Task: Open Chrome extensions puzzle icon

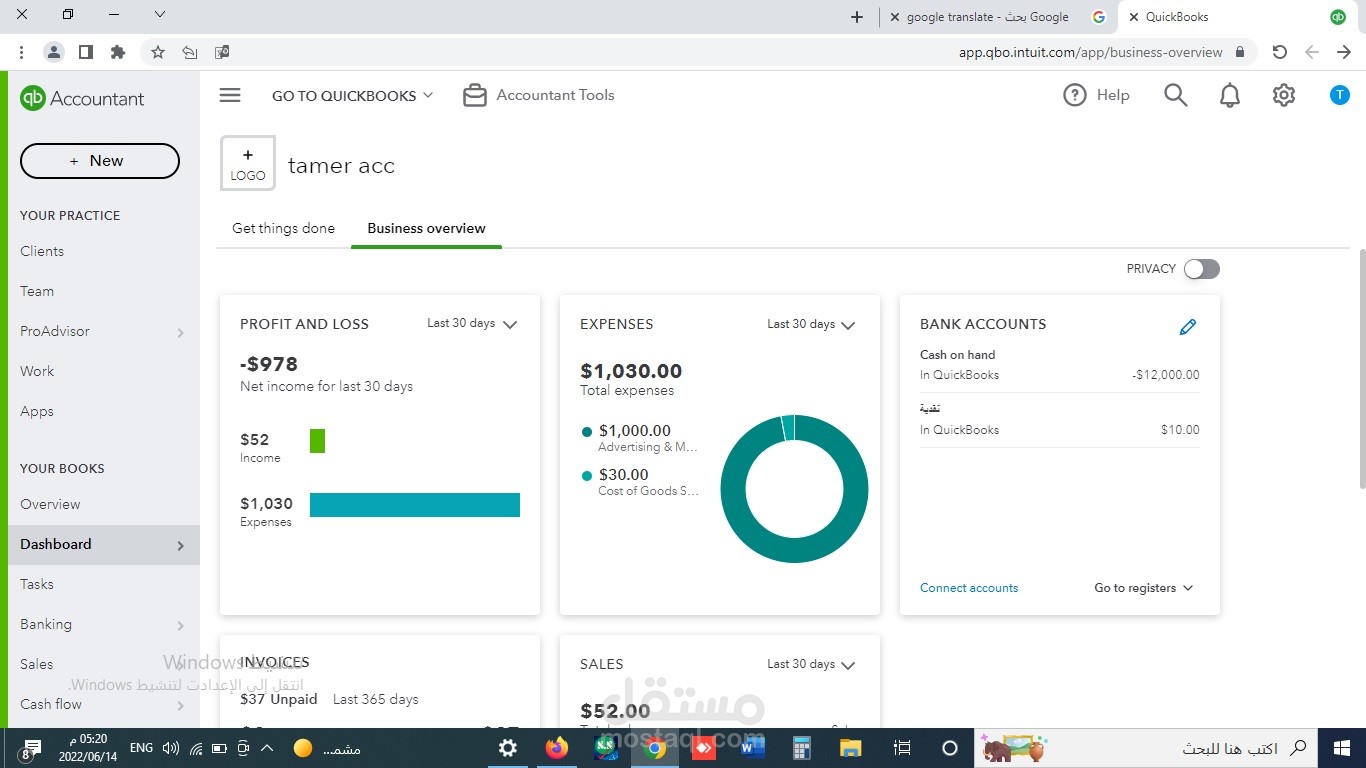Action: [118, 52]
